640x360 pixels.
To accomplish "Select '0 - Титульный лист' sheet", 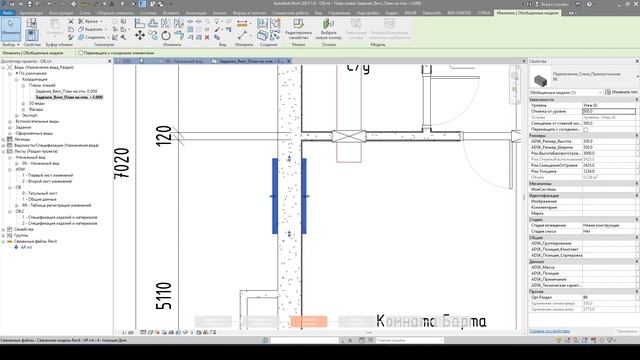I will click(40, 193).
